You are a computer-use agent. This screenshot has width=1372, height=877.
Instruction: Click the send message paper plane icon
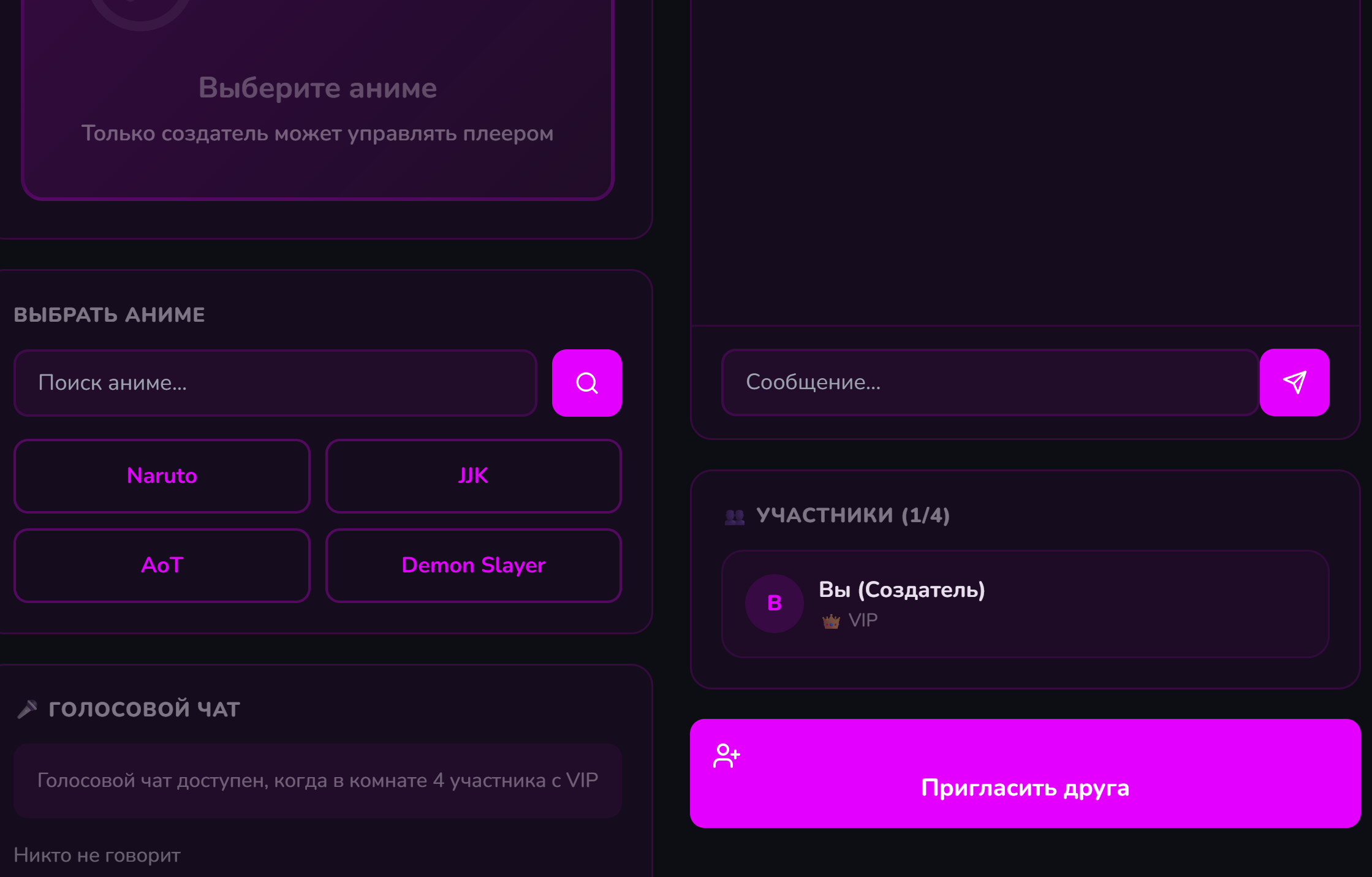[1294, 382]
